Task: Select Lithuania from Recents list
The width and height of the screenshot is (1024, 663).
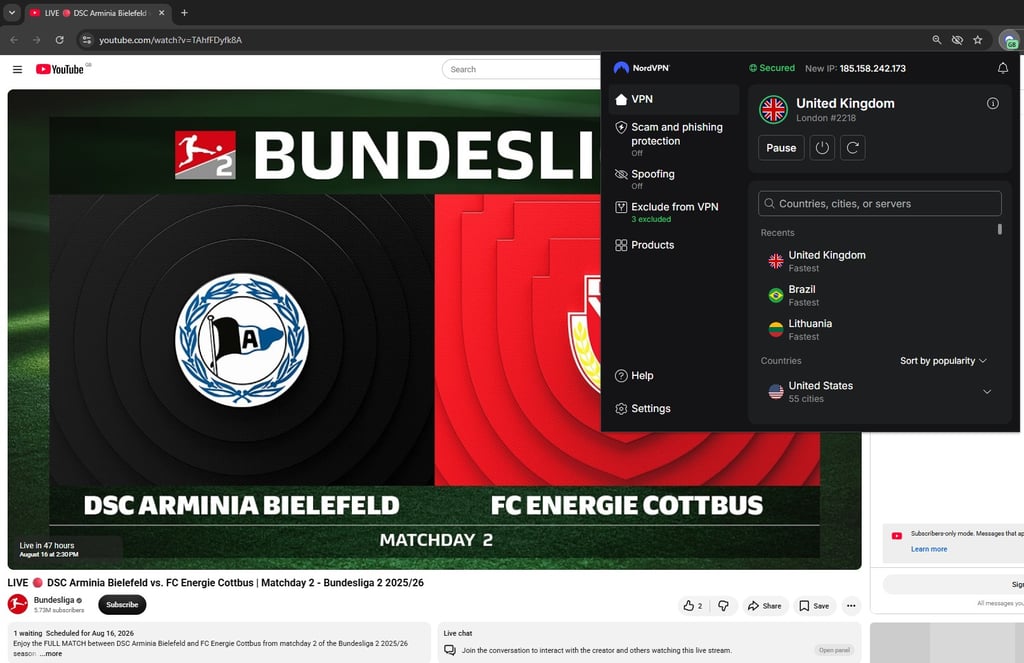Action: coord(879,329)
